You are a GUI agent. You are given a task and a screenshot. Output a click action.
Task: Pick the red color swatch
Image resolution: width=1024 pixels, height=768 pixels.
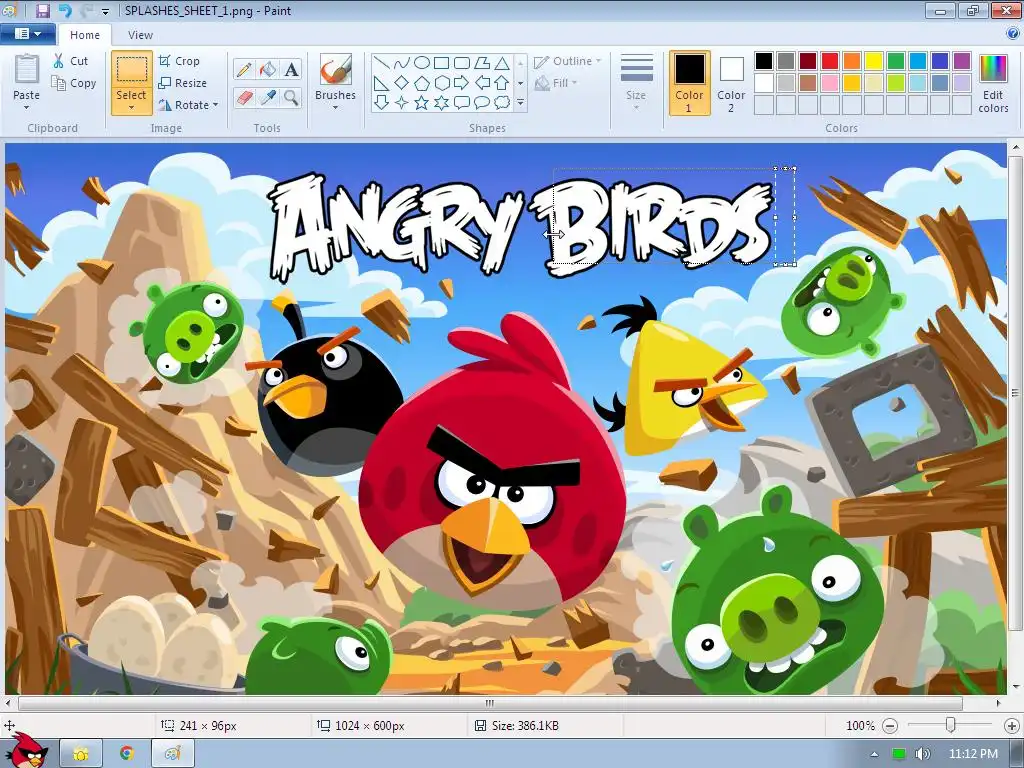coord(830,61)
